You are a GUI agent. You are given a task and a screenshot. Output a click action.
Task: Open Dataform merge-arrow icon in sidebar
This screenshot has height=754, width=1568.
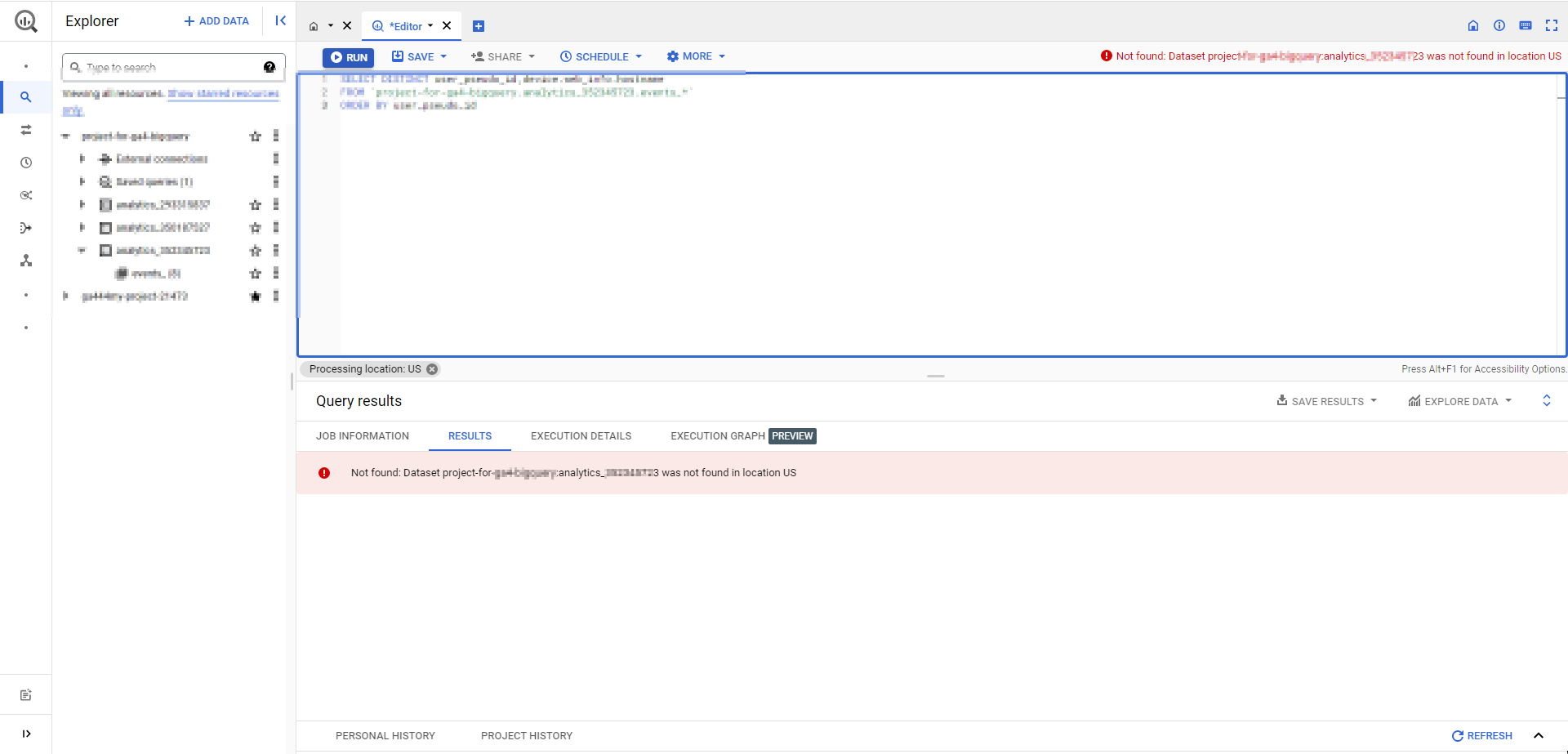click(x=26, y=228)
